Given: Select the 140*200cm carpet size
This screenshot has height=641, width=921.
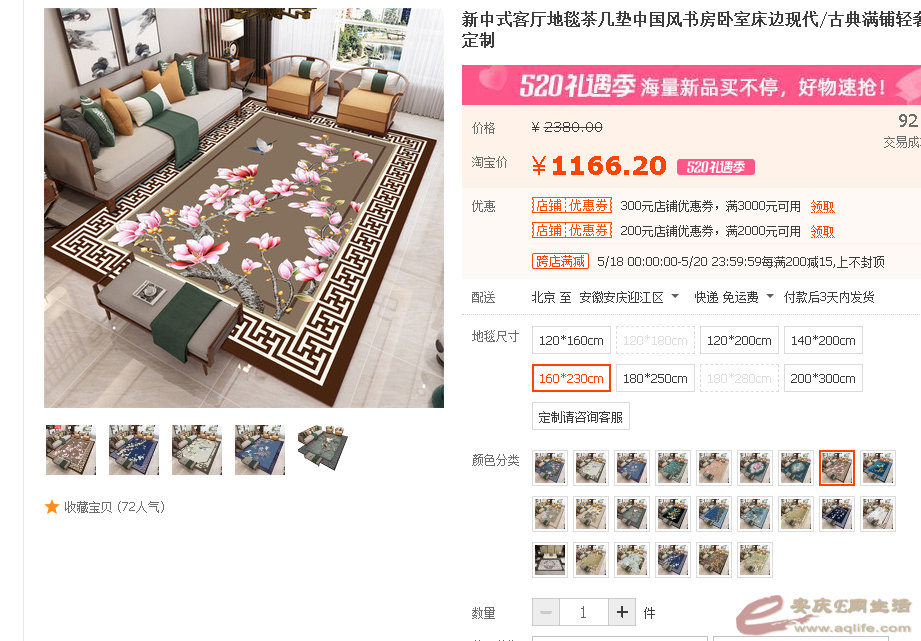Looking at the screenshot, I should [823, 340].
